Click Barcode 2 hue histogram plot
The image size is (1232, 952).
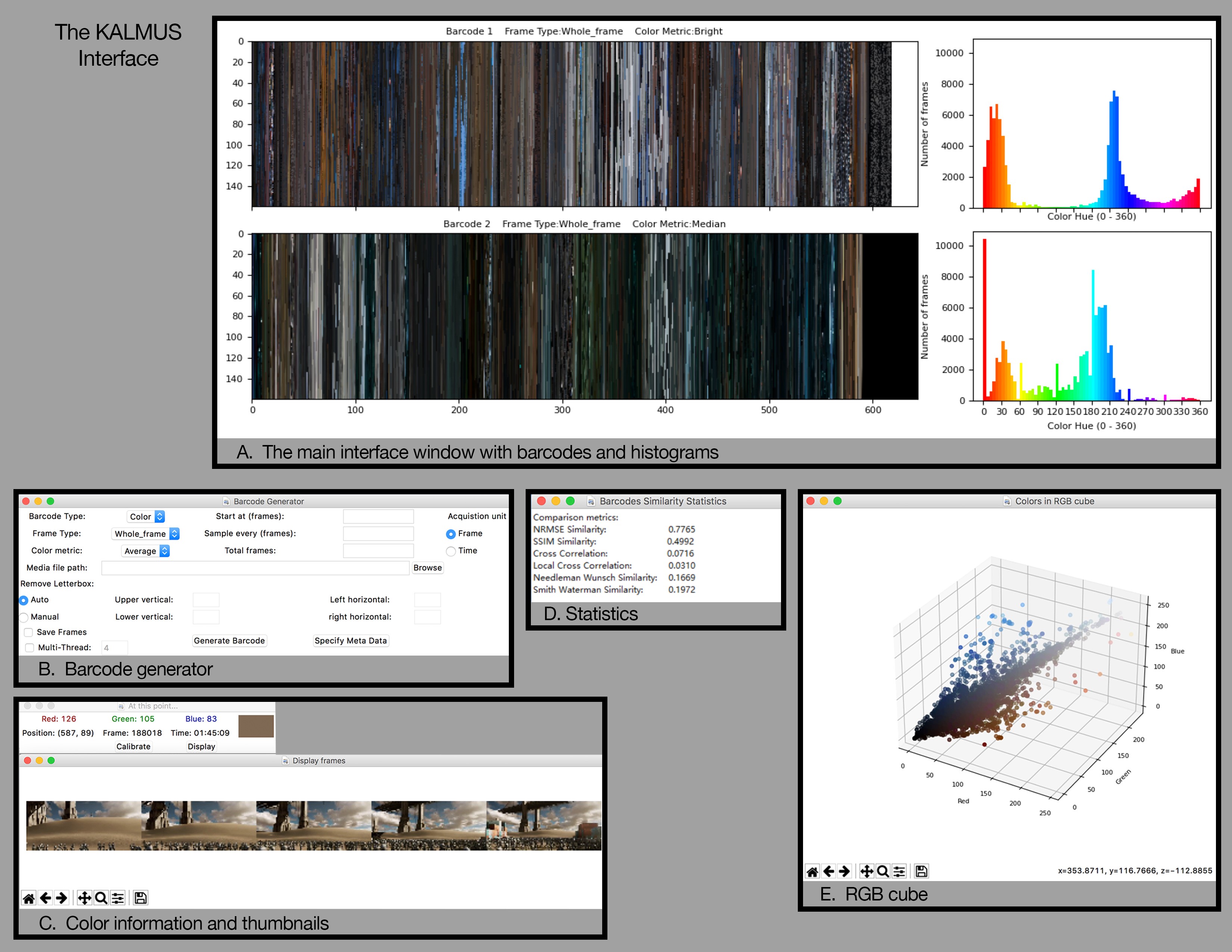click(1092, 316)
